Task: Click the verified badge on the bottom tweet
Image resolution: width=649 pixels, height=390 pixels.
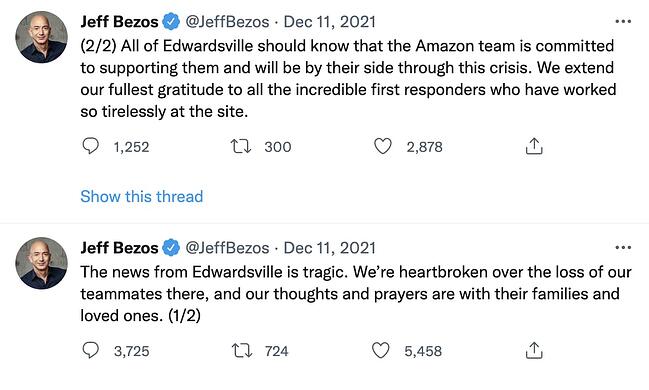Action: click(x=171, y=248)
